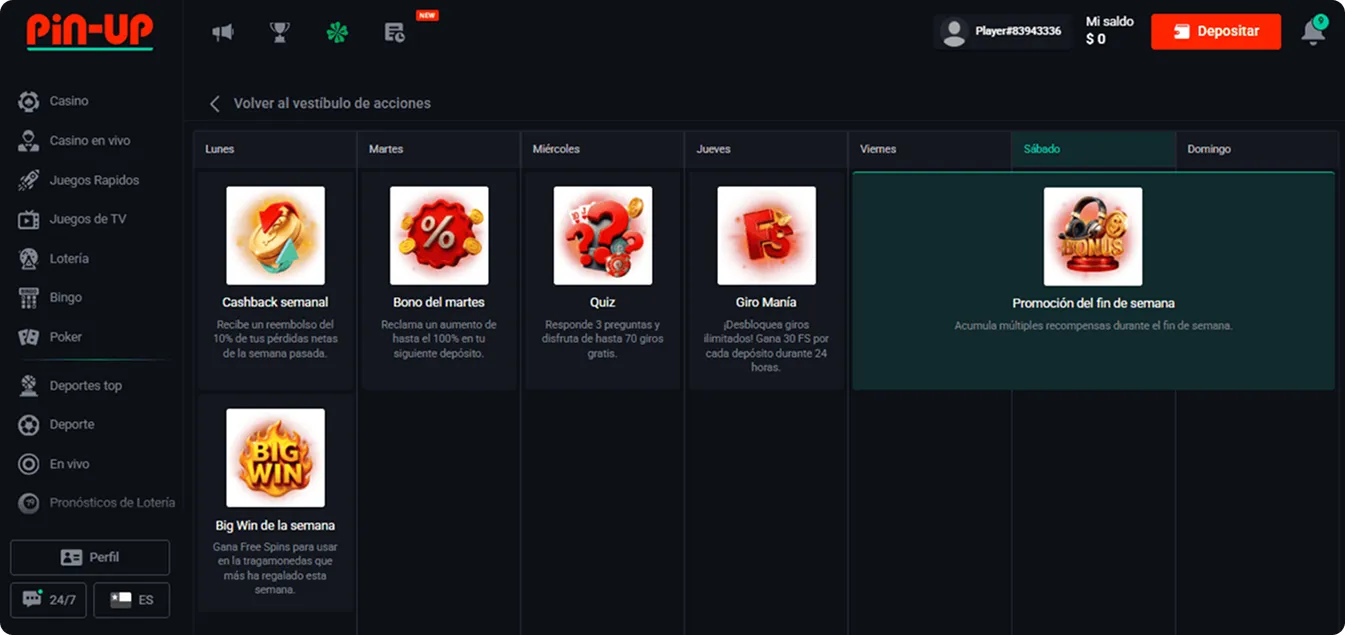This screenshot has height=635, width=1345.
Task: Open the Player#83943336 account menu
Action: point(1017,31)
